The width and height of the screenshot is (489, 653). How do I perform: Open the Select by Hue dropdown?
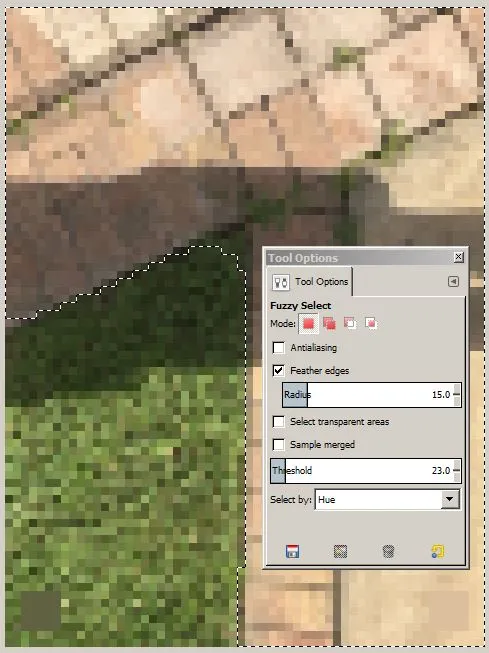(387, 499)
